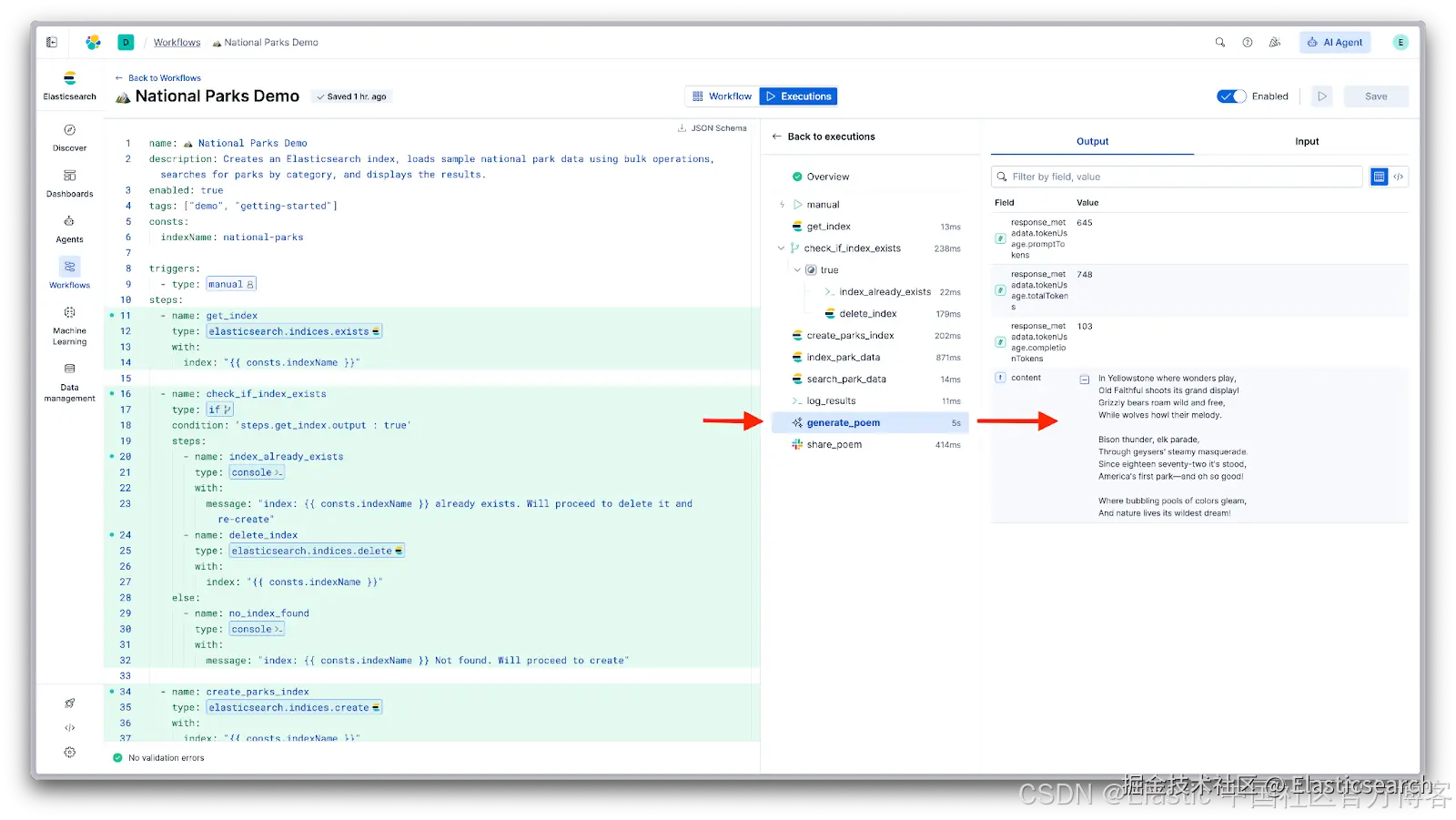Toggle the Enabled switch
Viewport: 1456px width, 820px height.
(x=1231, y=96)
